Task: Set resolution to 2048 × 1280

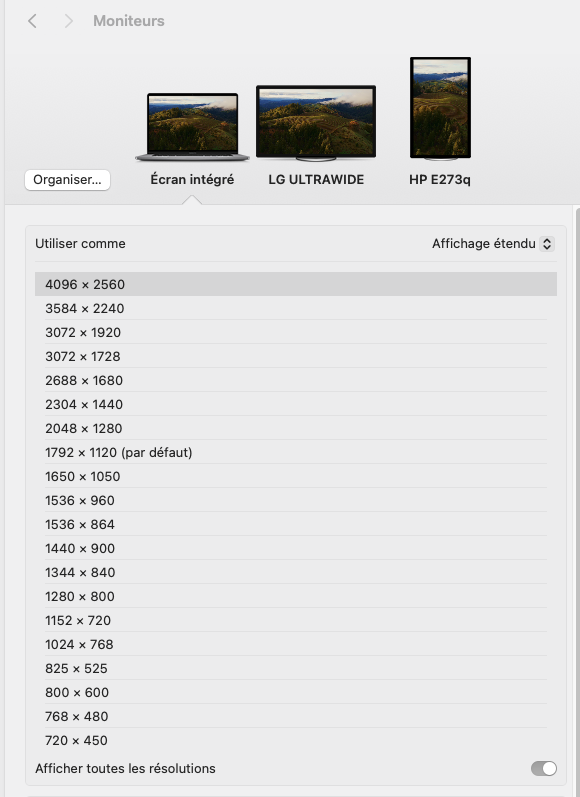Action: (296, 428)
